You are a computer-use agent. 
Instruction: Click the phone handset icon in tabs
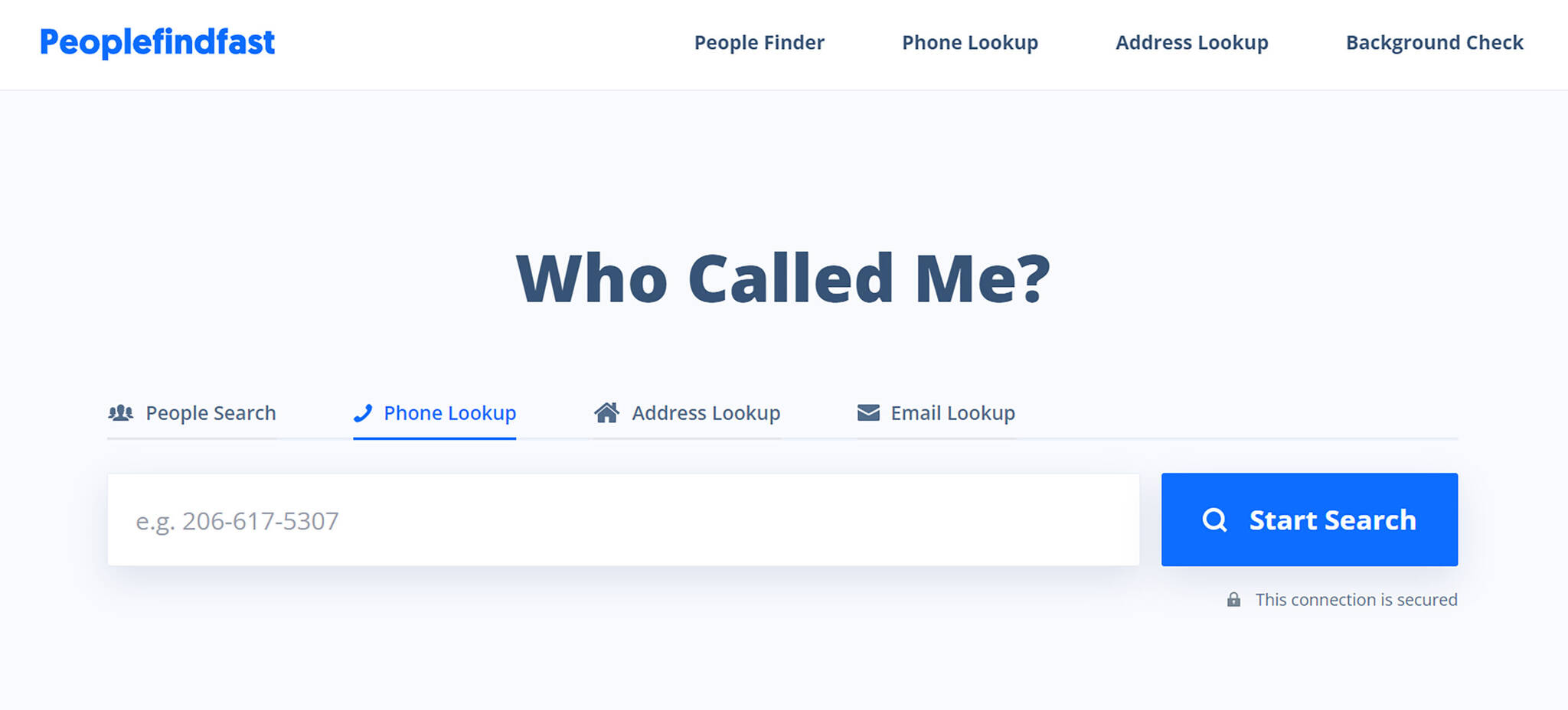click(x=363, y=413)
